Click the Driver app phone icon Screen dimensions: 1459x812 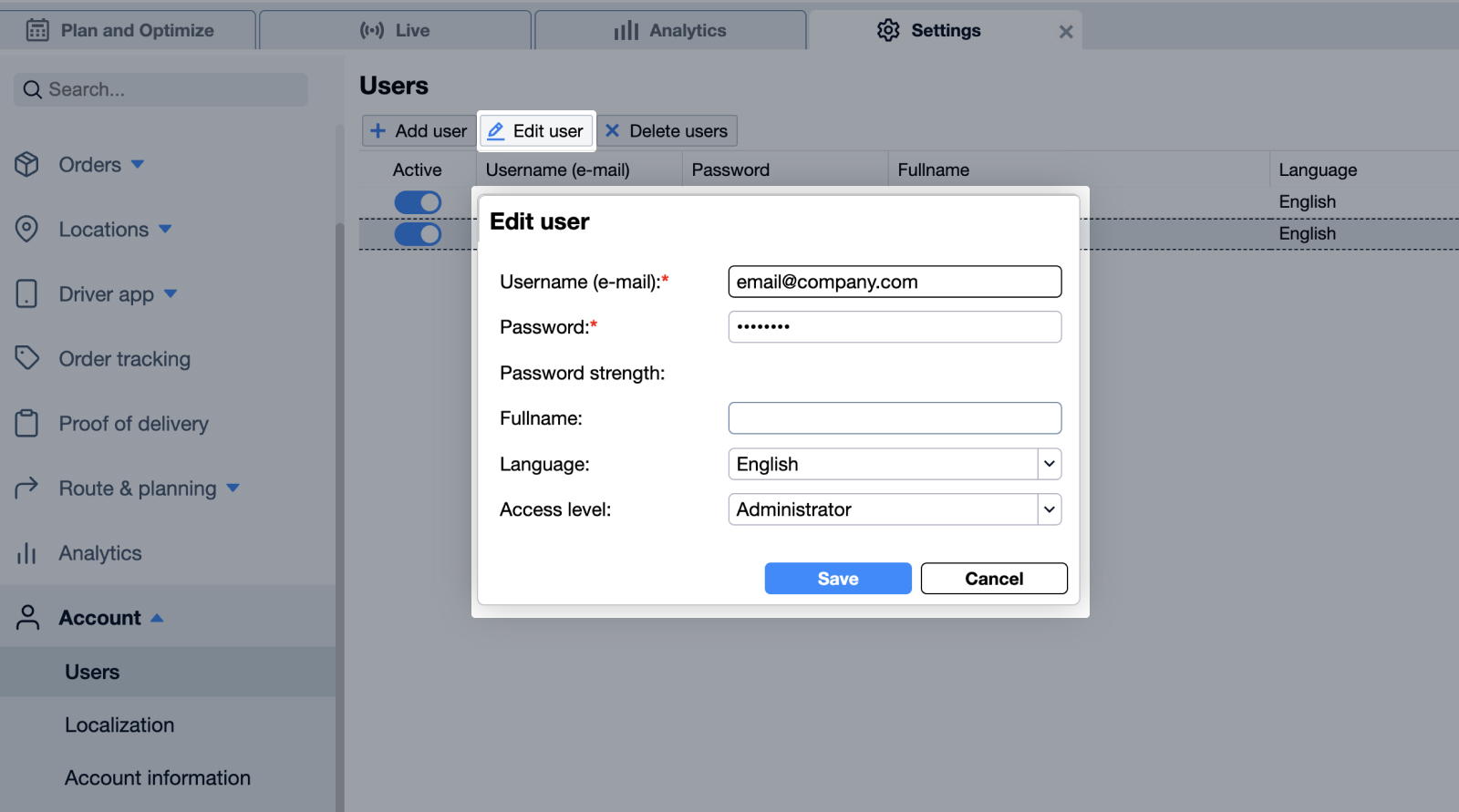pyautogui.click(x=26, y=294)
